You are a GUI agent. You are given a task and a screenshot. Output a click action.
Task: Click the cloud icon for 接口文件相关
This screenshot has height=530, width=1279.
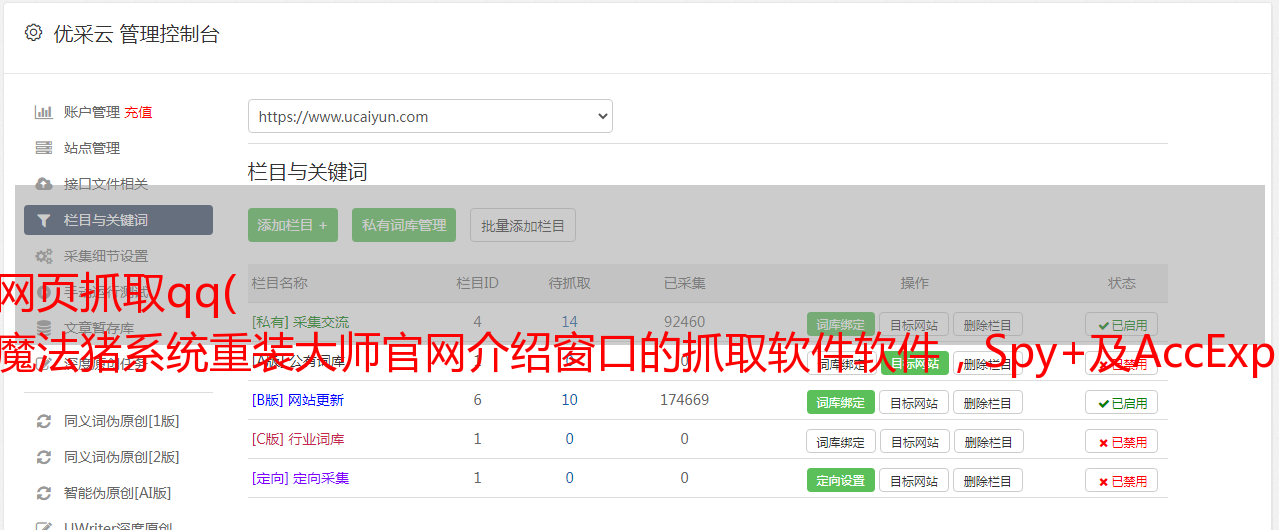[44, 184]
